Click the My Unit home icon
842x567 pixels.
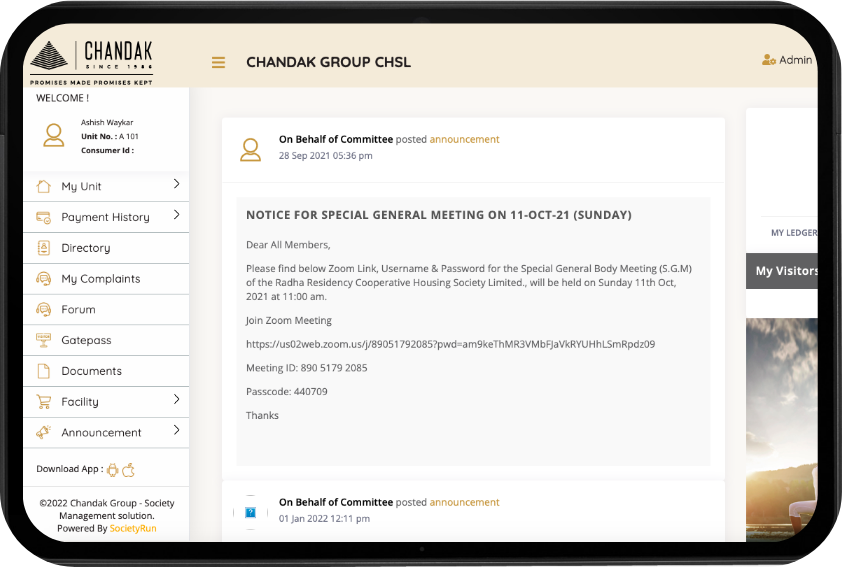point(43,186)
